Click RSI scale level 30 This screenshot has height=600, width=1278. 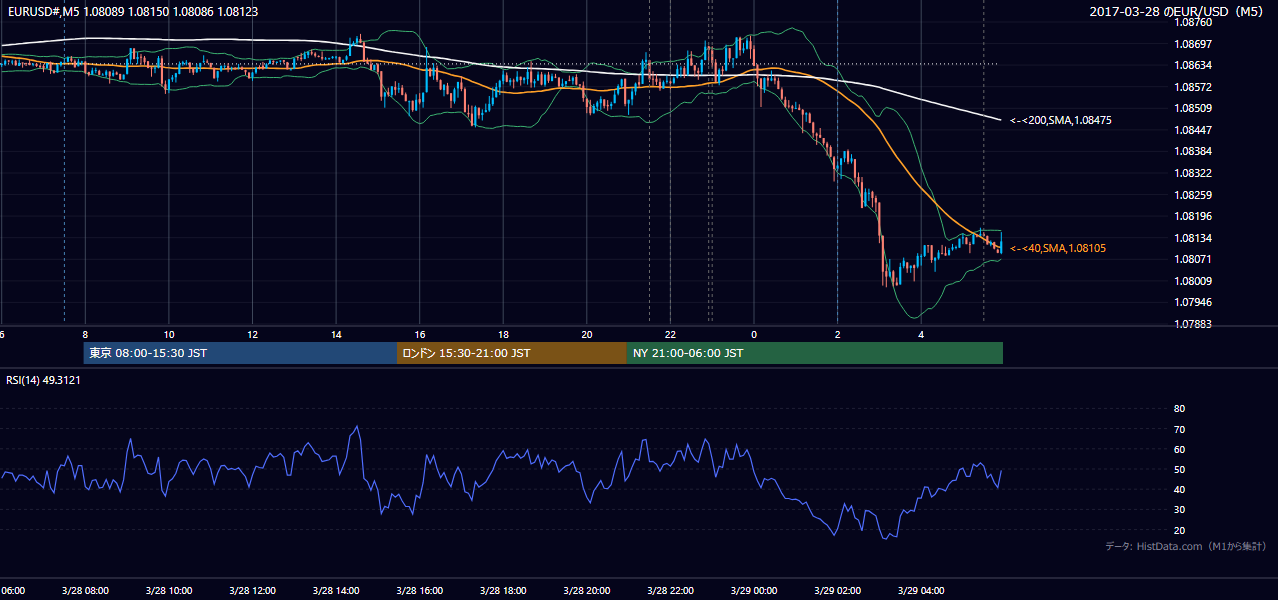click(x=1179, y=510)
